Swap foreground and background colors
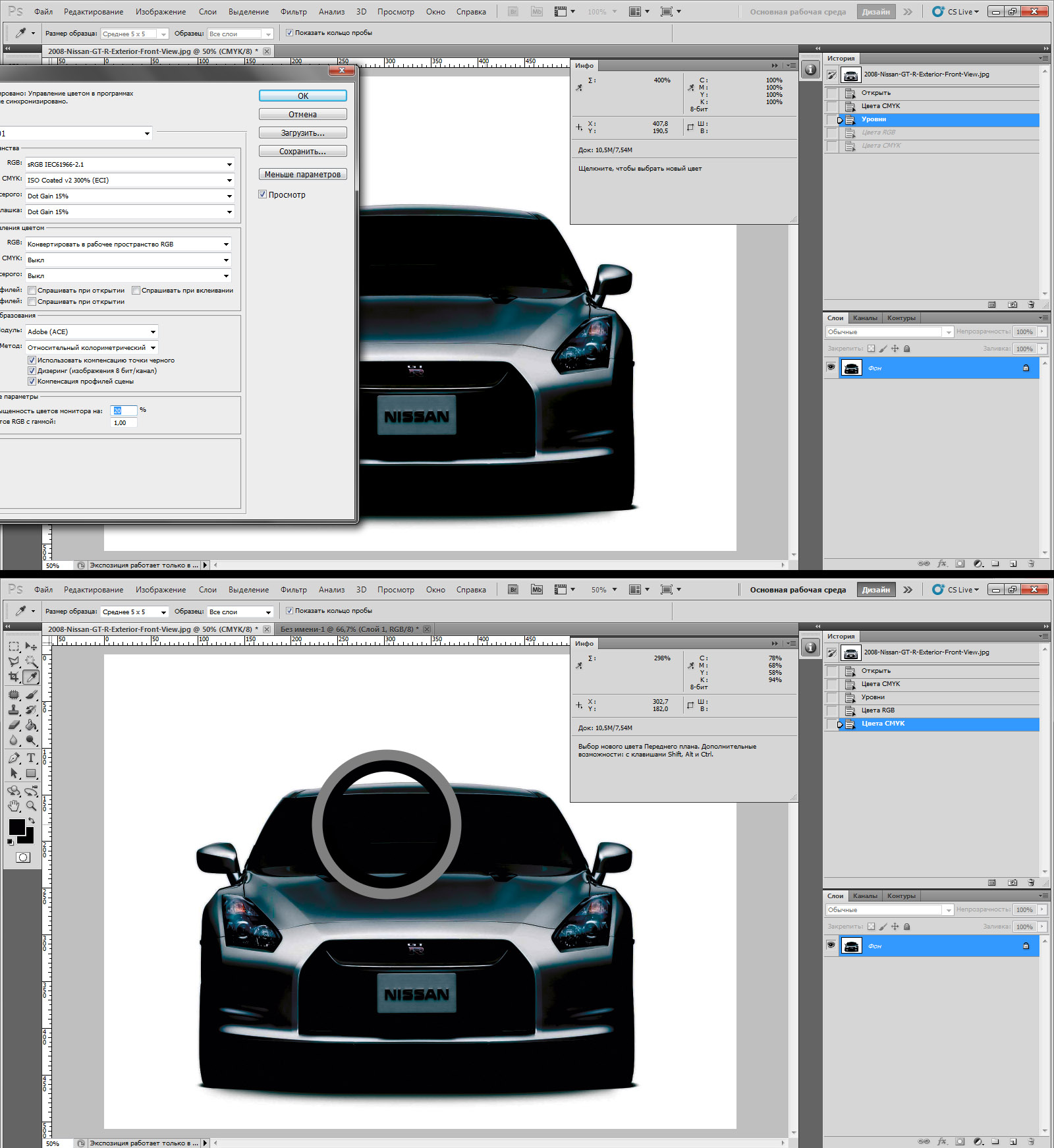Screen dimensions: 1054x1148 tap(32, 821)
